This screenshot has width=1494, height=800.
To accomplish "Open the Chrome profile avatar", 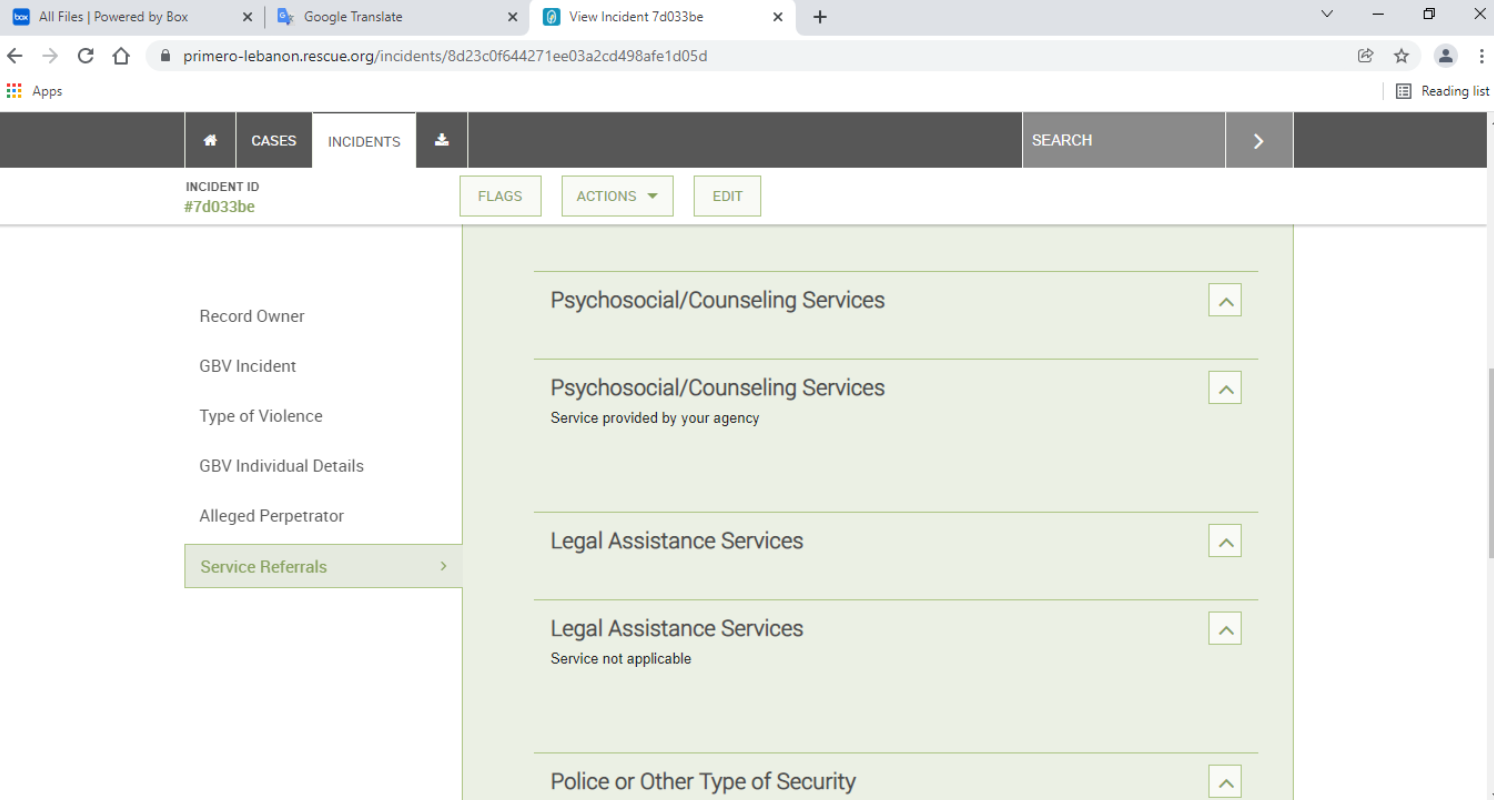I will pyautogui.click(x=1445, y=56).
